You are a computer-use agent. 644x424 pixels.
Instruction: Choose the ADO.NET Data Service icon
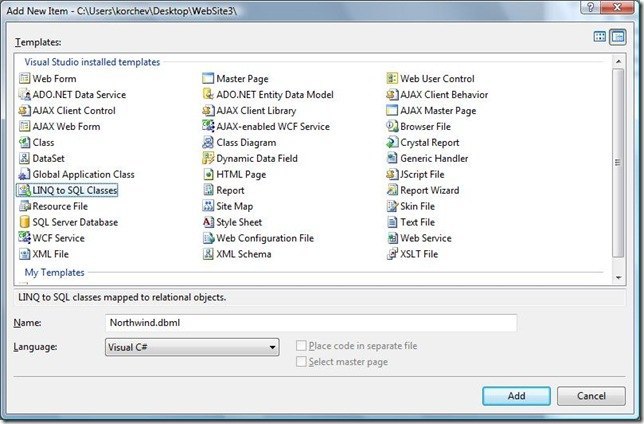25,94
